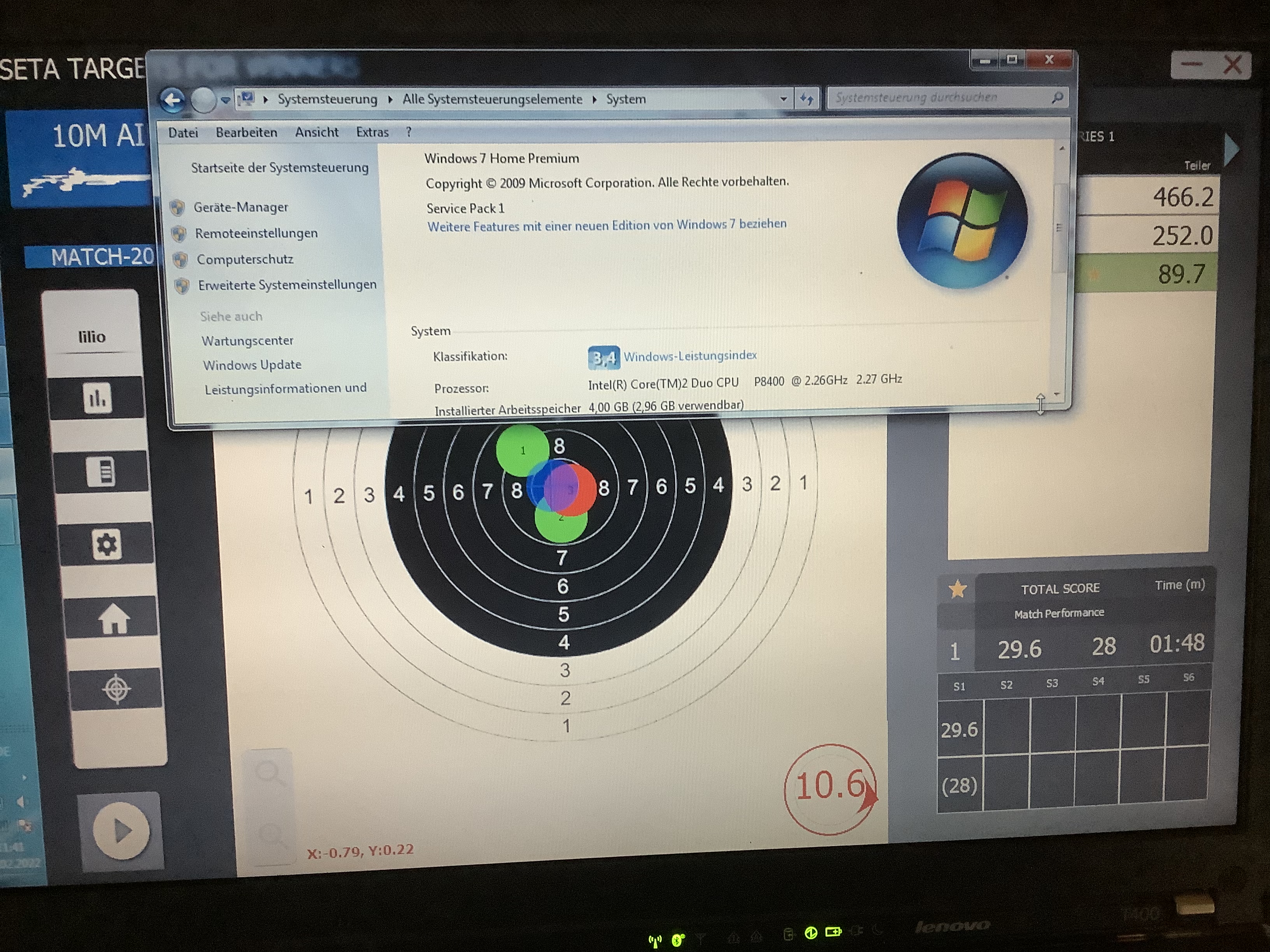The image size is (1270, 952).
Task: Click the back arrow in Control Panel
Action: pos(172,100)
